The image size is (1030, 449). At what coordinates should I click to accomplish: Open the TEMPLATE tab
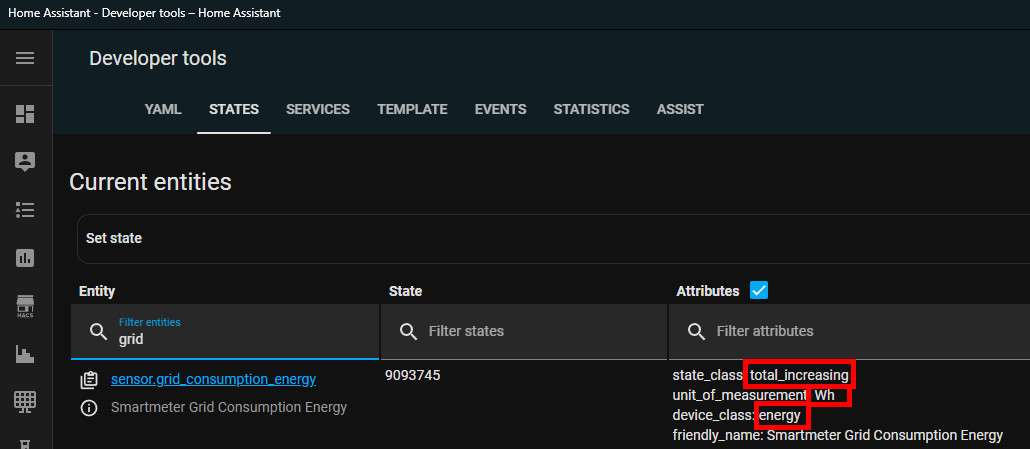(412, 109)
